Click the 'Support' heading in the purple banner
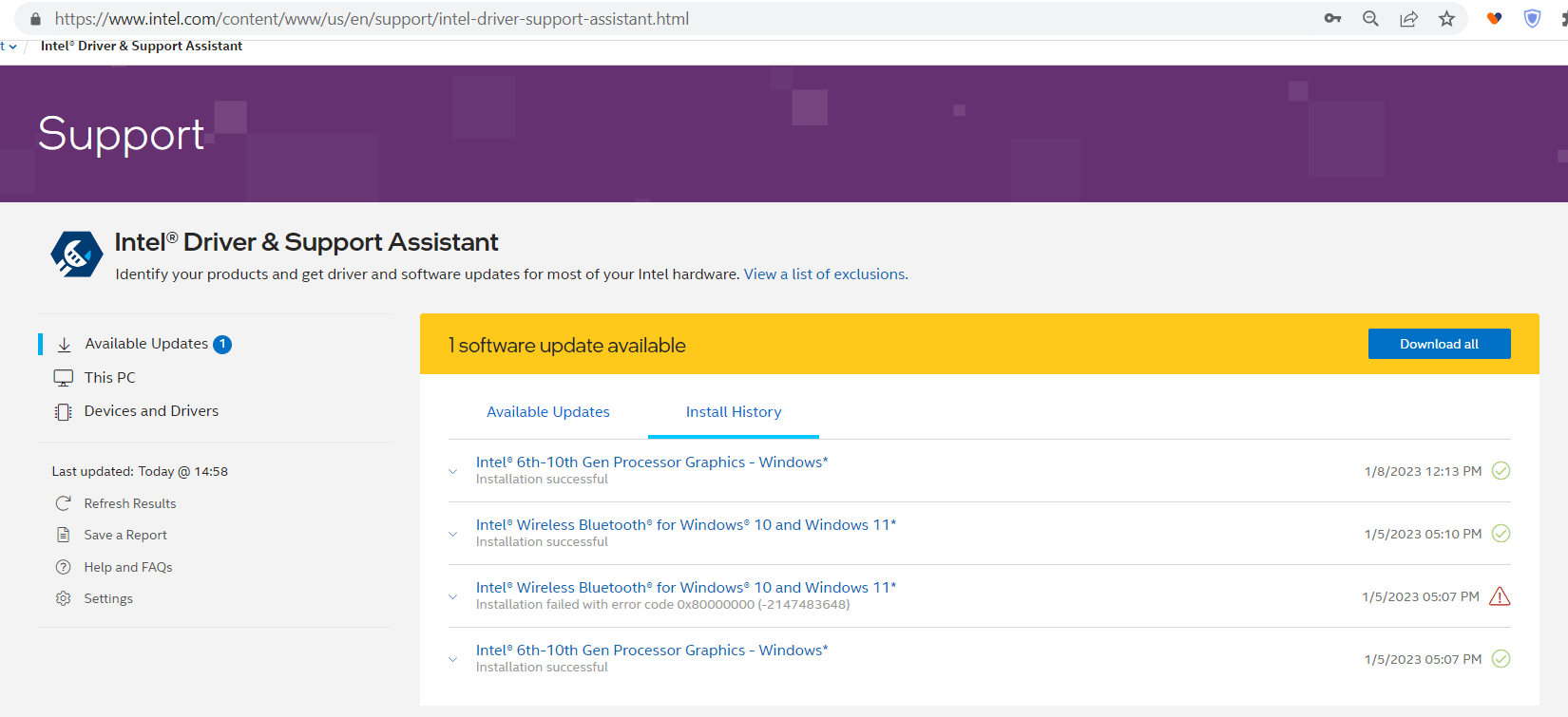Viewport: 1568px width, 717px height. click(x=121, y=135)
